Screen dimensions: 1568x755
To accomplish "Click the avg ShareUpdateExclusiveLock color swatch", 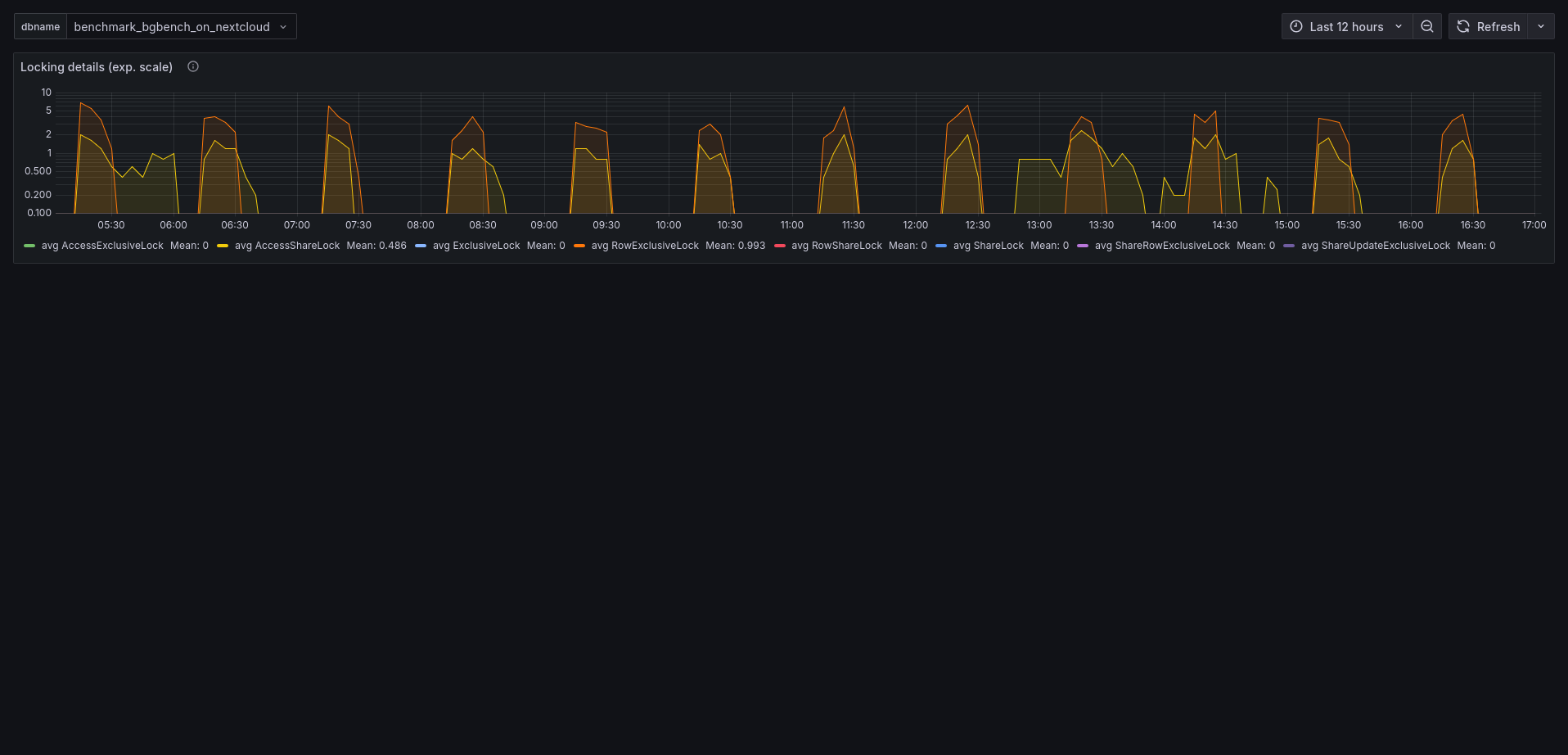I will (1289, 246).
